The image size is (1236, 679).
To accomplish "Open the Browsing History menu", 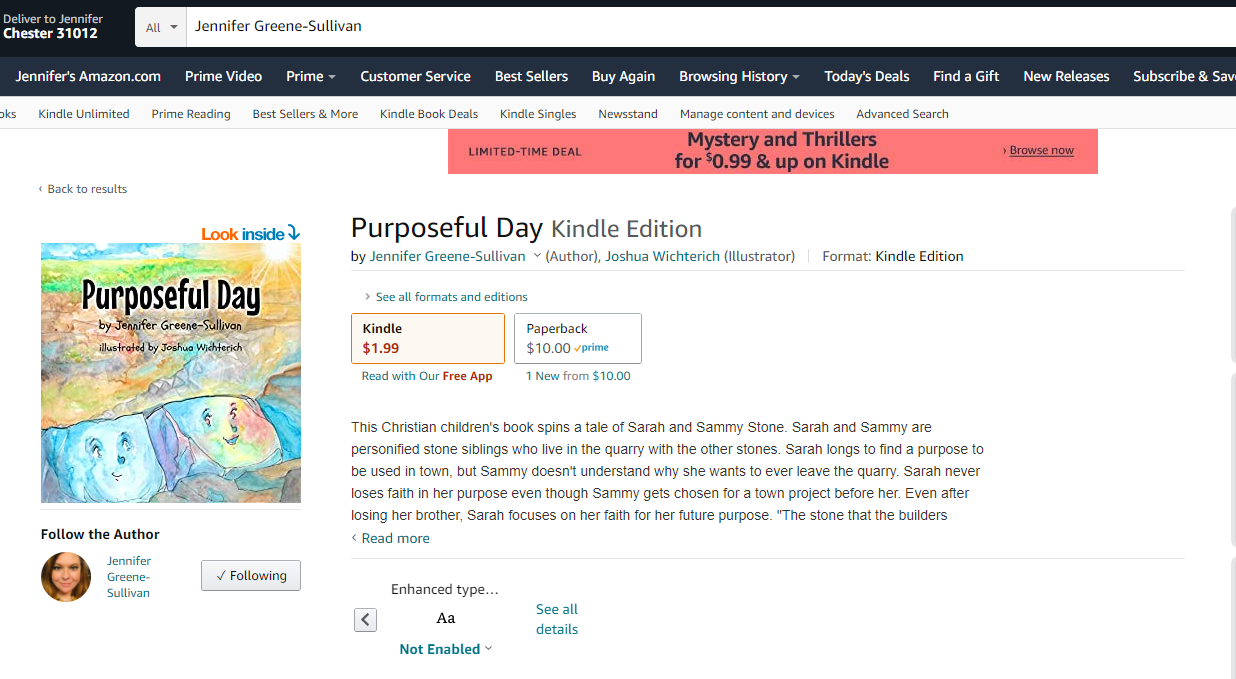I will pos(739,76).
